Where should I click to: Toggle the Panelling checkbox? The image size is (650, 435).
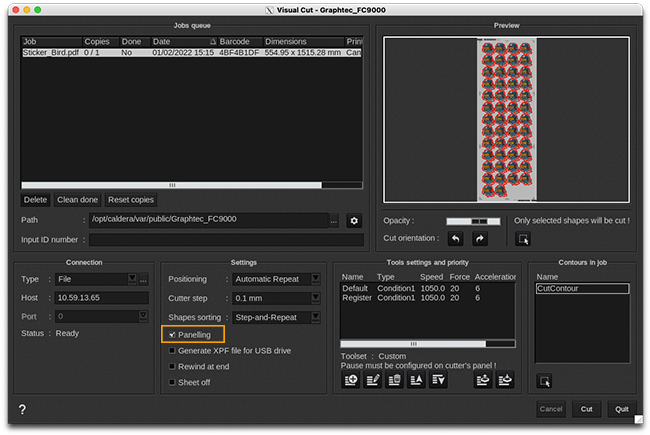[x=173, y=334]
